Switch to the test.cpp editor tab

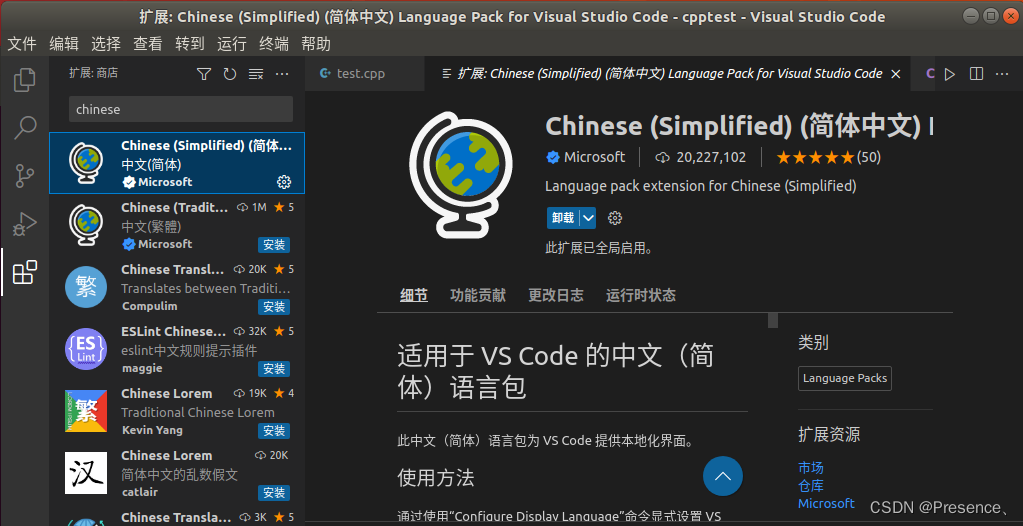click(x=364, y=74)
